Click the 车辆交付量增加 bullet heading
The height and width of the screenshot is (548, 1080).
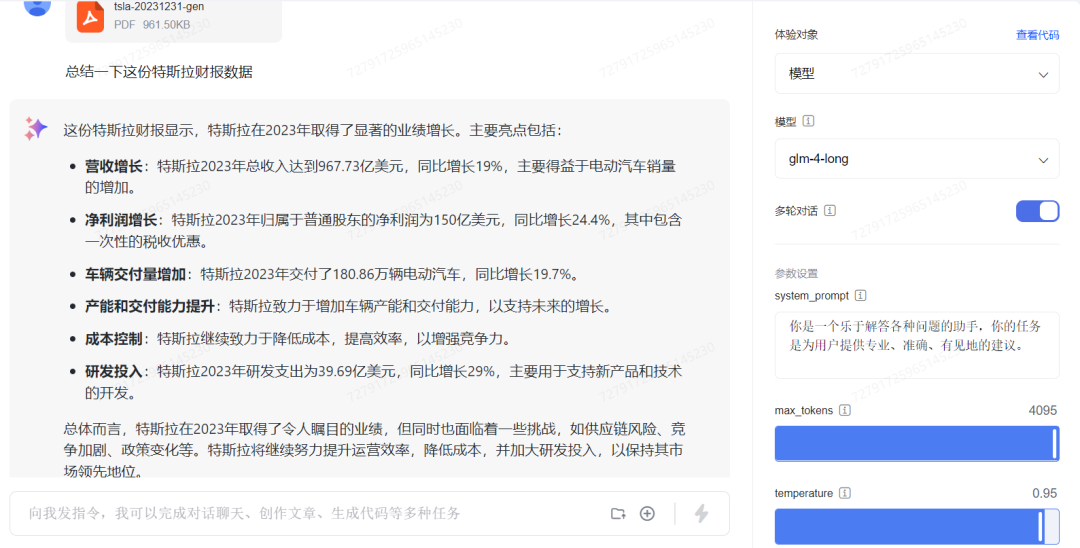135,275
